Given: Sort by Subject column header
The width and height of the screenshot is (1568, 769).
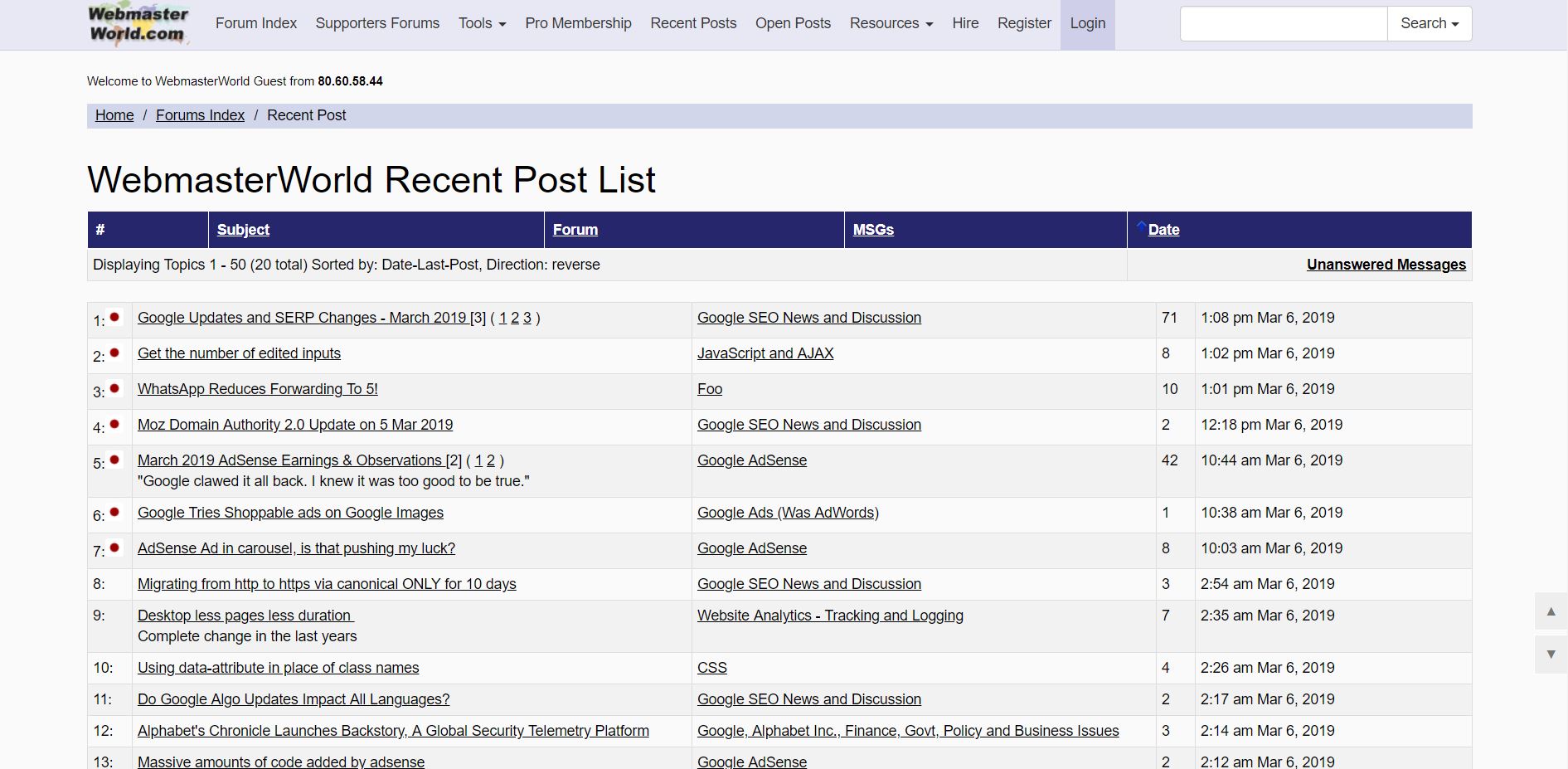Looking at the screenshot, I should (x=243, y=230).
